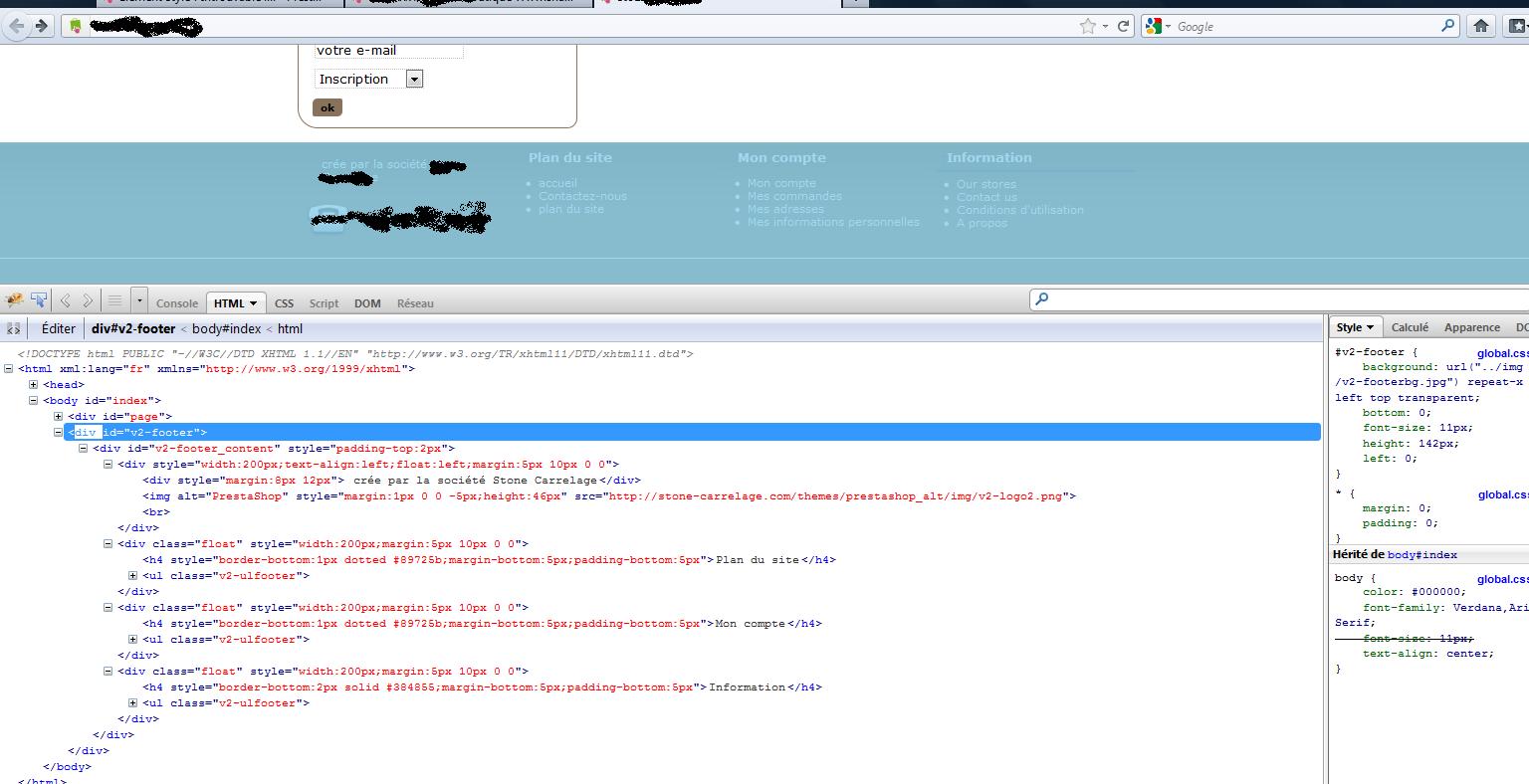The image size is (1529, 784).
Task: Collapse the v2-footer_content div node
Action: (x=84, y=449)
